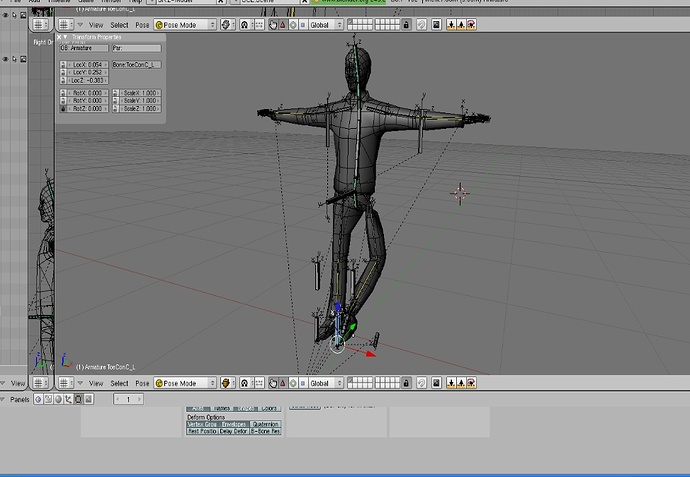
Task: Open the Panels menu in buttons header
Action: tap(20, 400)
